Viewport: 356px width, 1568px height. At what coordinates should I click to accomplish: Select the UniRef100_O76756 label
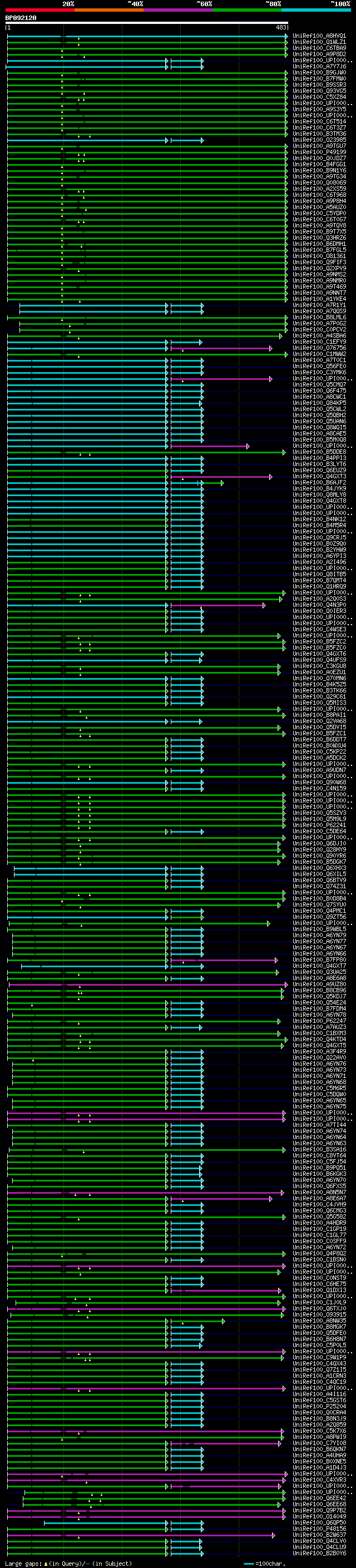click(x=319, y=348)
